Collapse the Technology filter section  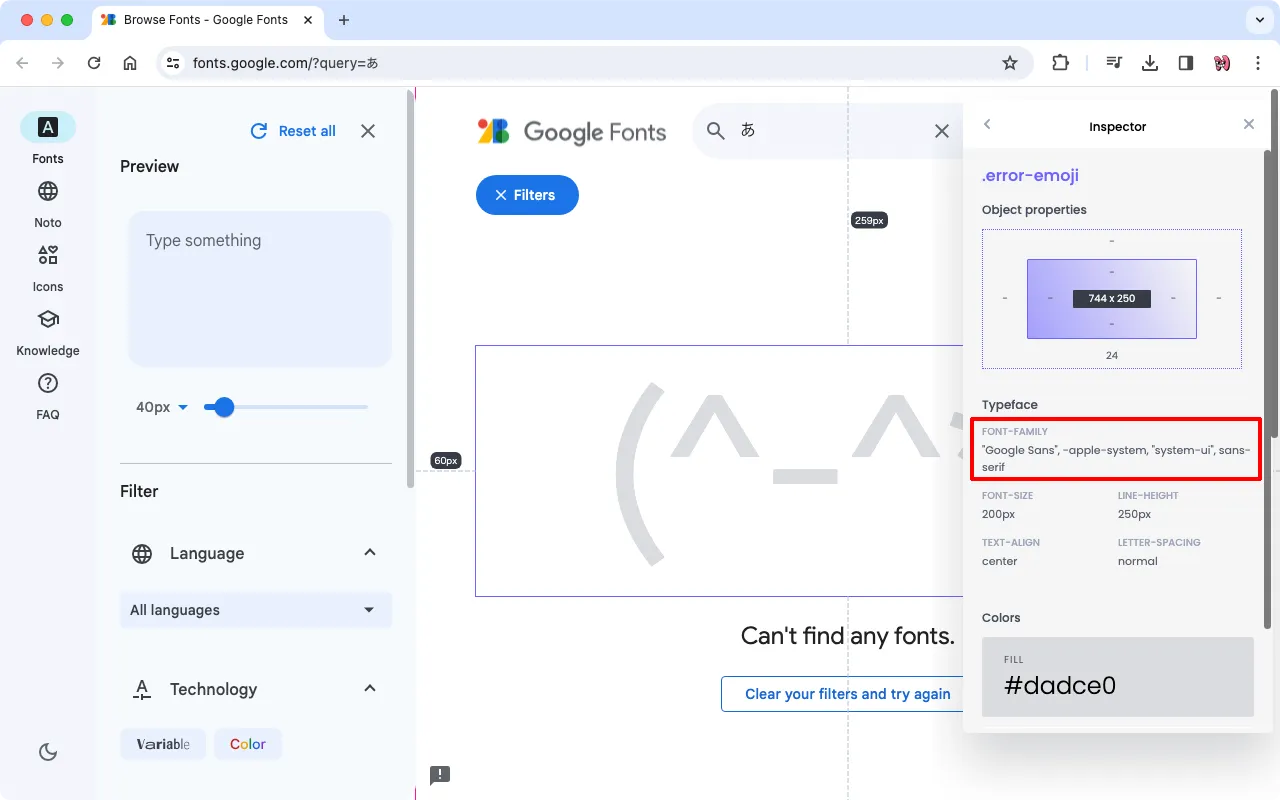point(369,689)
